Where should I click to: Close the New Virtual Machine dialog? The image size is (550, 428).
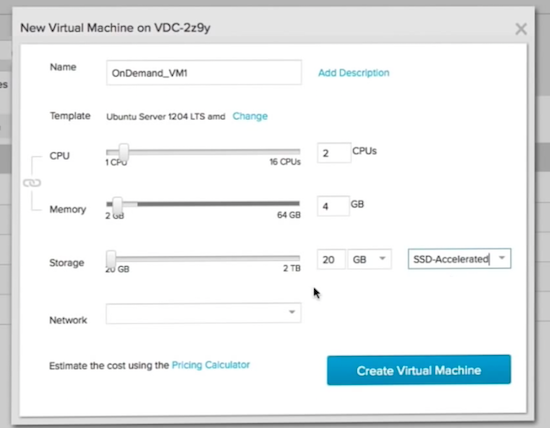click(x=521, y=29)
